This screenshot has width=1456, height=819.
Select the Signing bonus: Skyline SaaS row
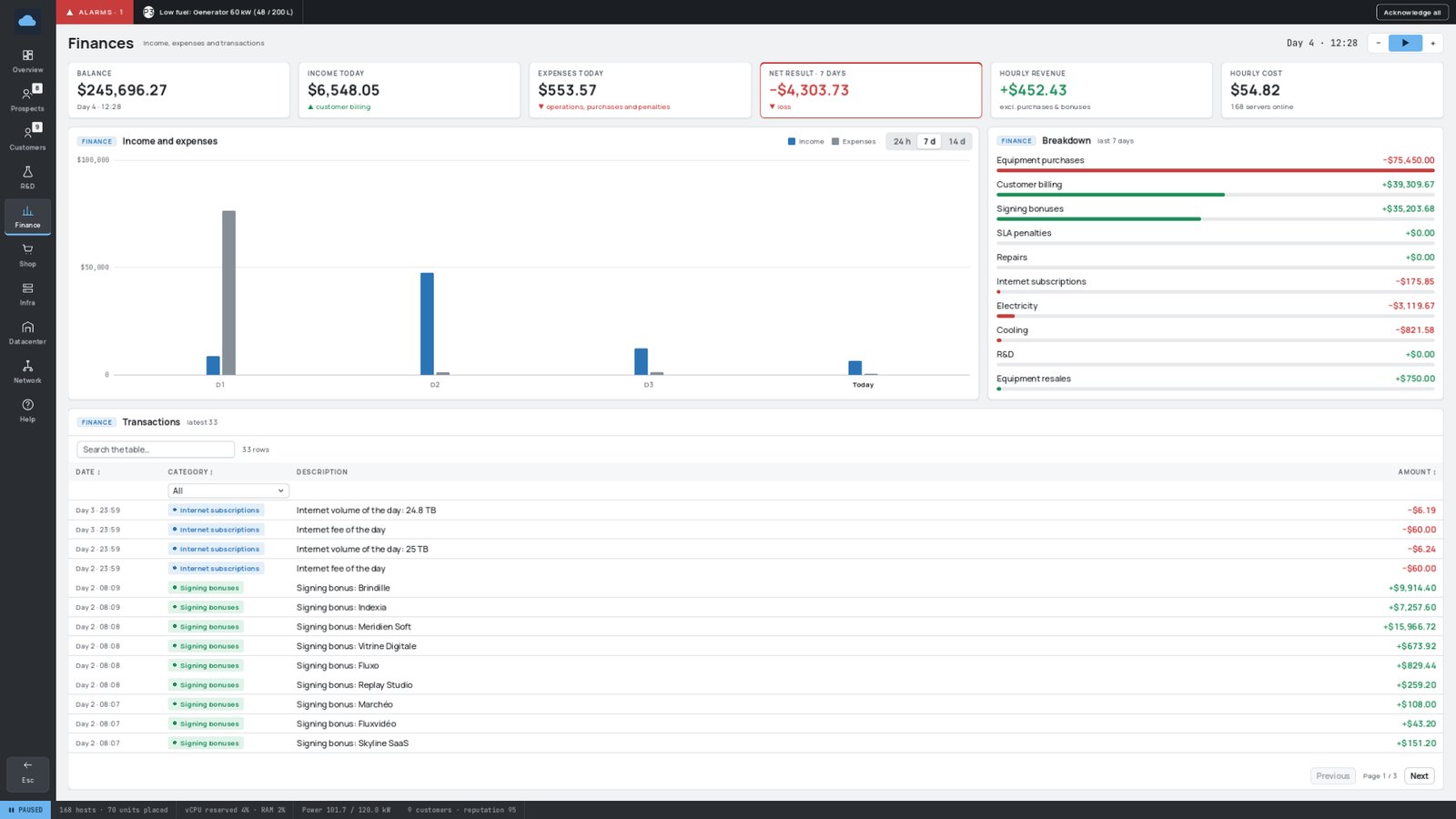click(x=755, y=743)
